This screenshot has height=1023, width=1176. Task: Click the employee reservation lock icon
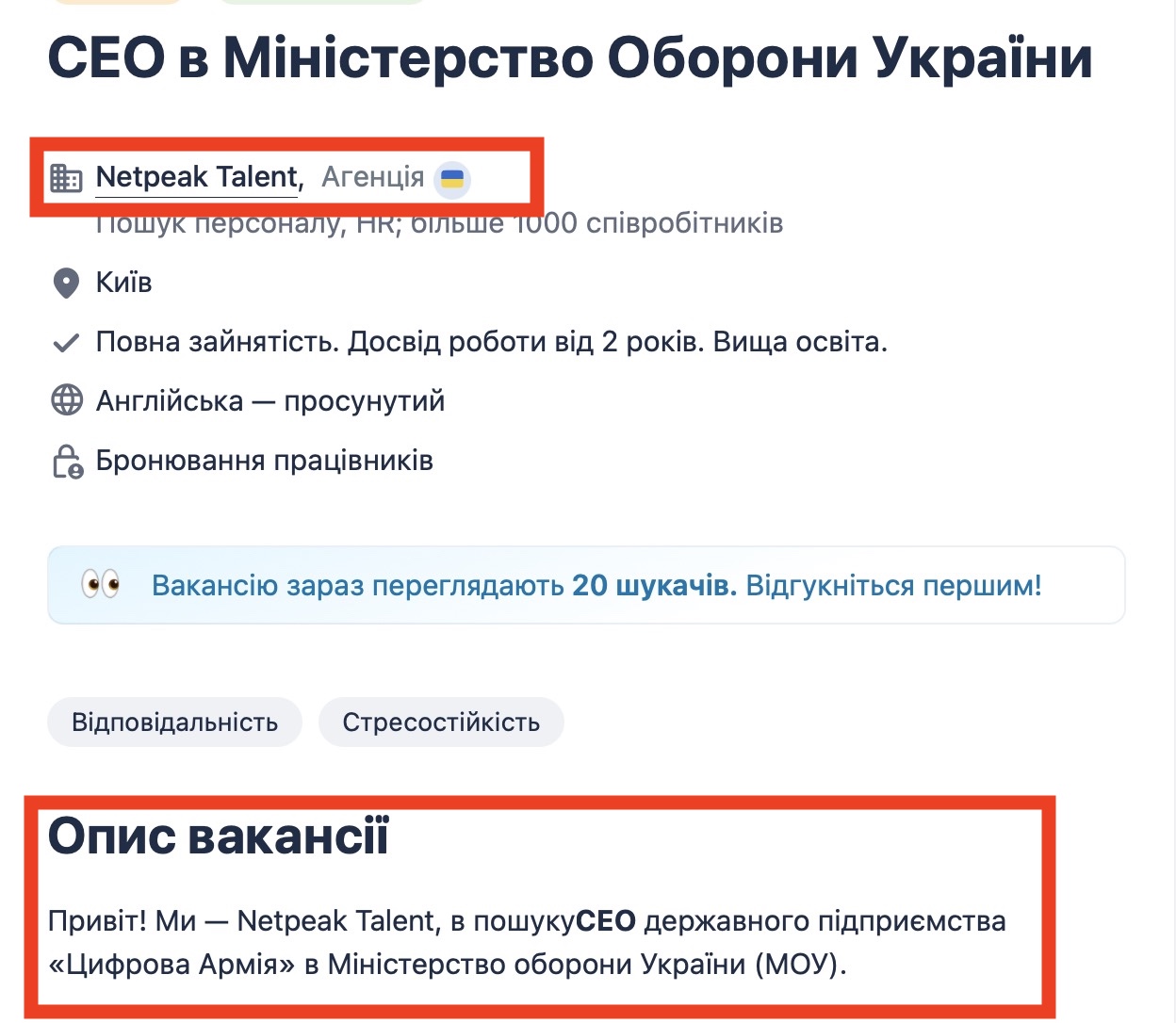pos(67,462)
